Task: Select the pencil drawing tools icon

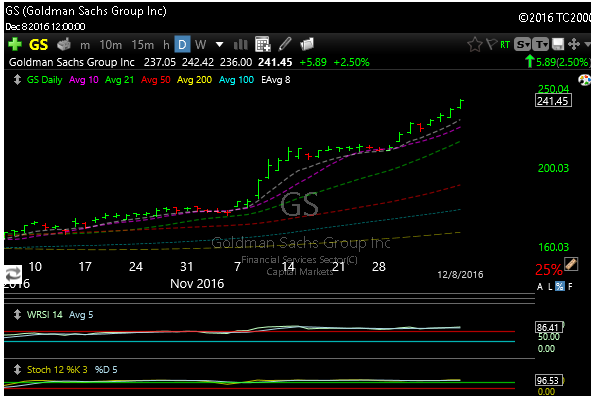Action: pos(285,44)
